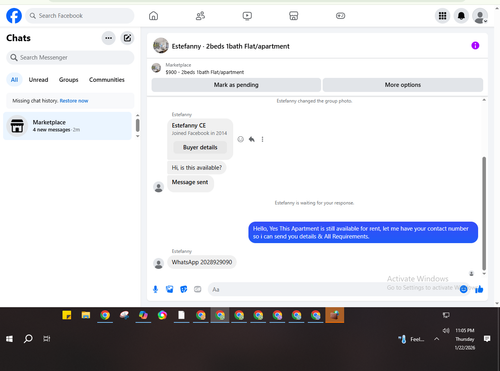
Task: Click the $900 - 2beds 1bath Flat/apartment listing text
Action: click(205, 72)
